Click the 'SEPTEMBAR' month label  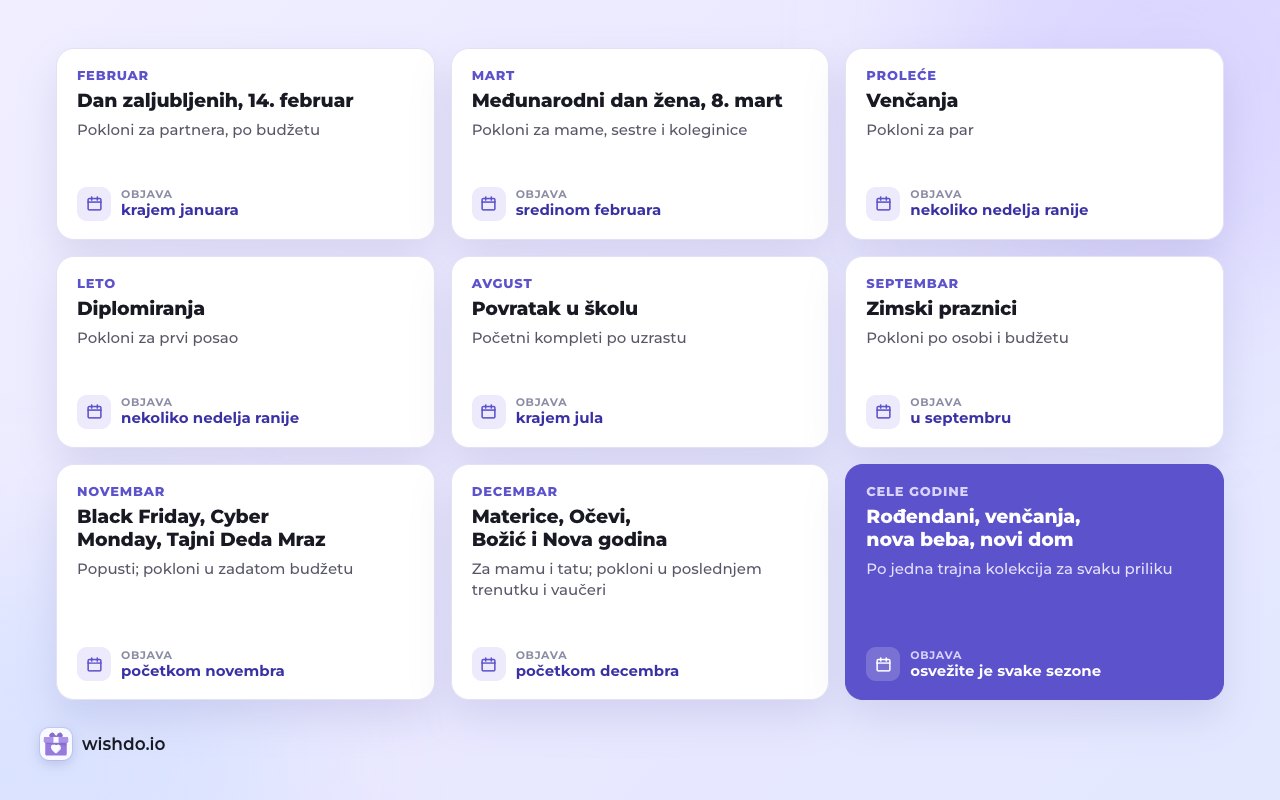coord(912,284)
